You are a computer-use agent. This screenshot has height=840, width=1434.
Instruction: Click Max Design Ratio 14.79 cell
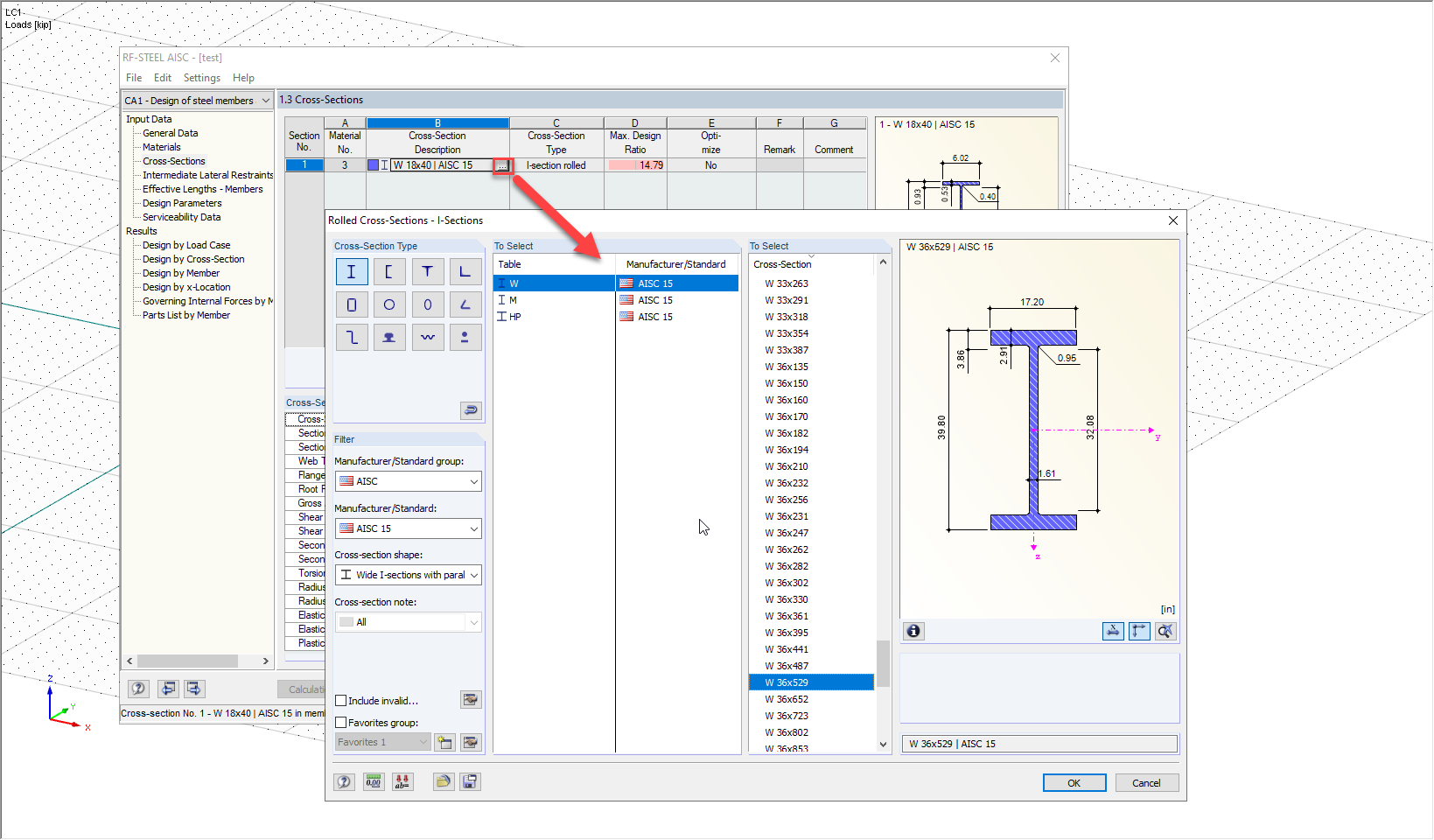click(x=635, y=165)
